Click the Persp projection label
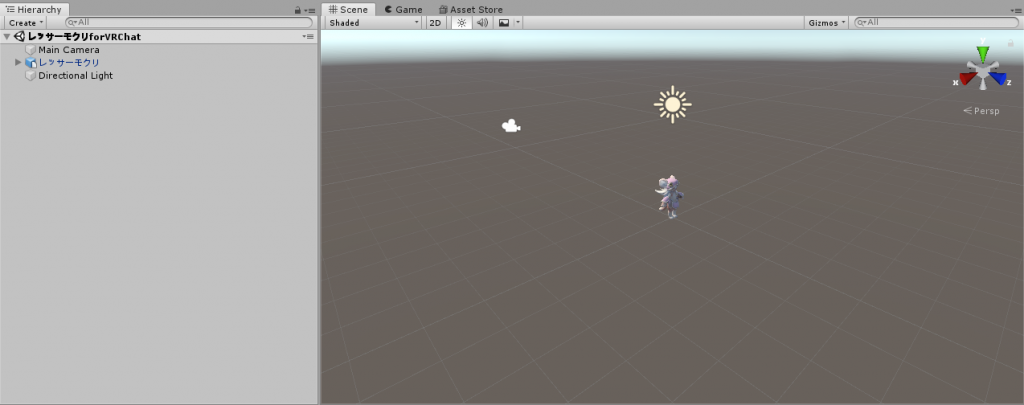1024x405 pixels. coord(983,111)
